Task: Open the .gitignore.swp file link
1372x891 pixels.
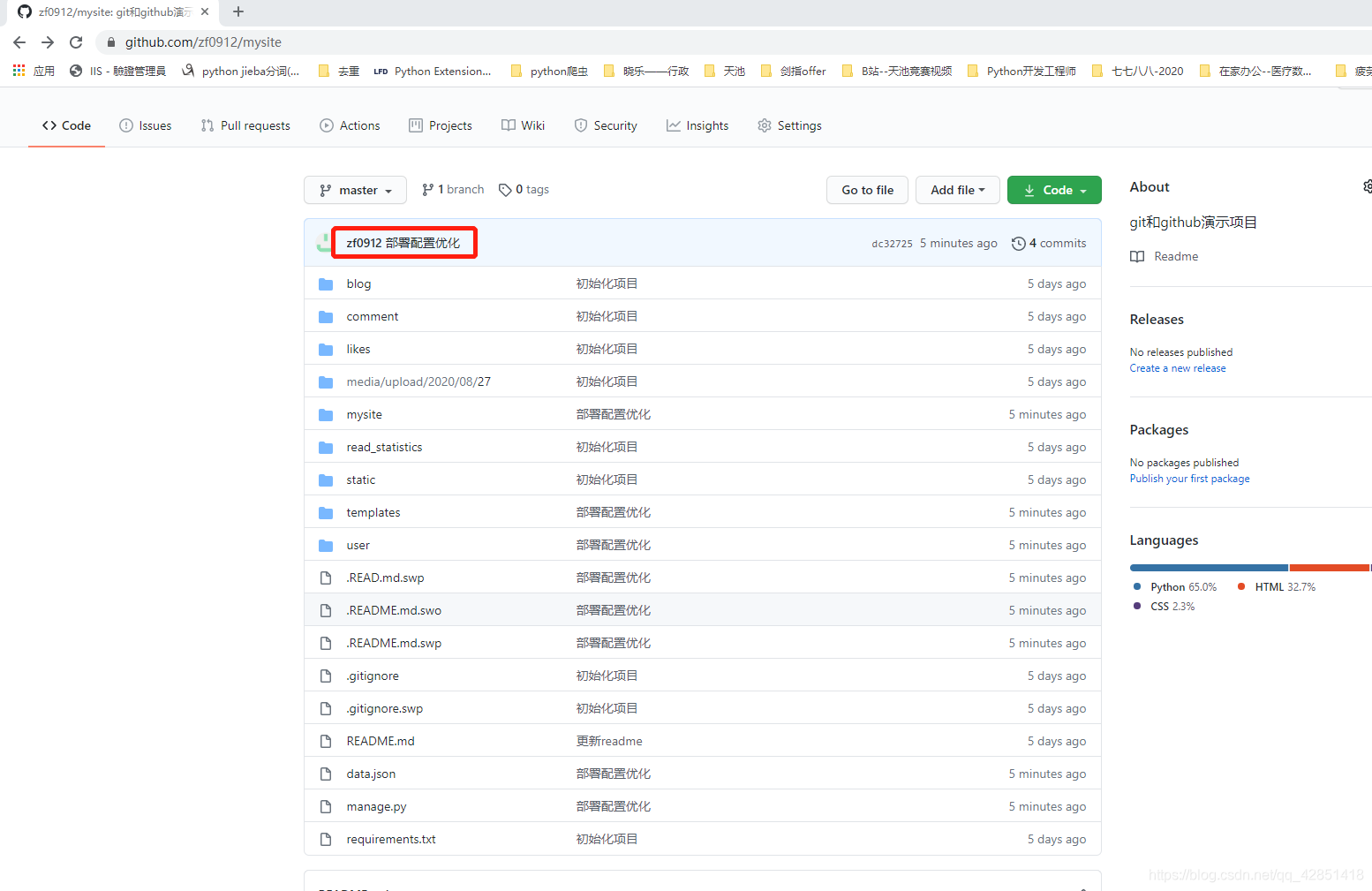Action: pyautogui.click(x=385, y=708)
